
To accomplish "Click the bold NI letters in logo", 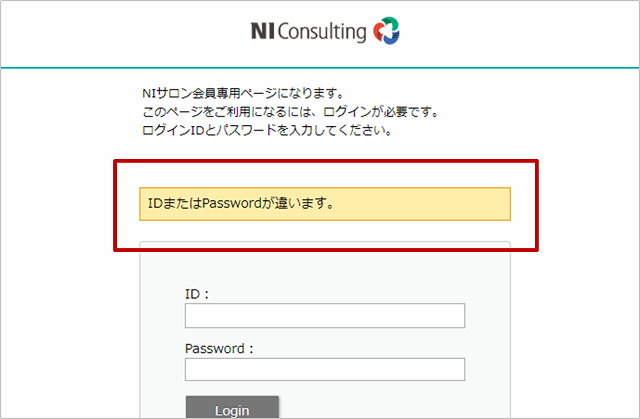I will tap(262, 31).
